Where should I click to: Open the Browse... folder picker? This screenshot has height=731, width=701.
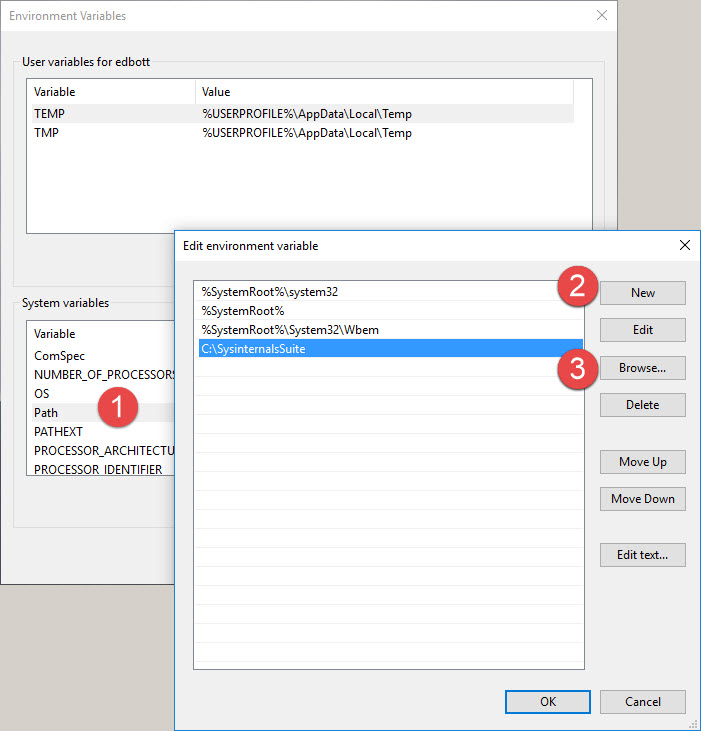642,368
